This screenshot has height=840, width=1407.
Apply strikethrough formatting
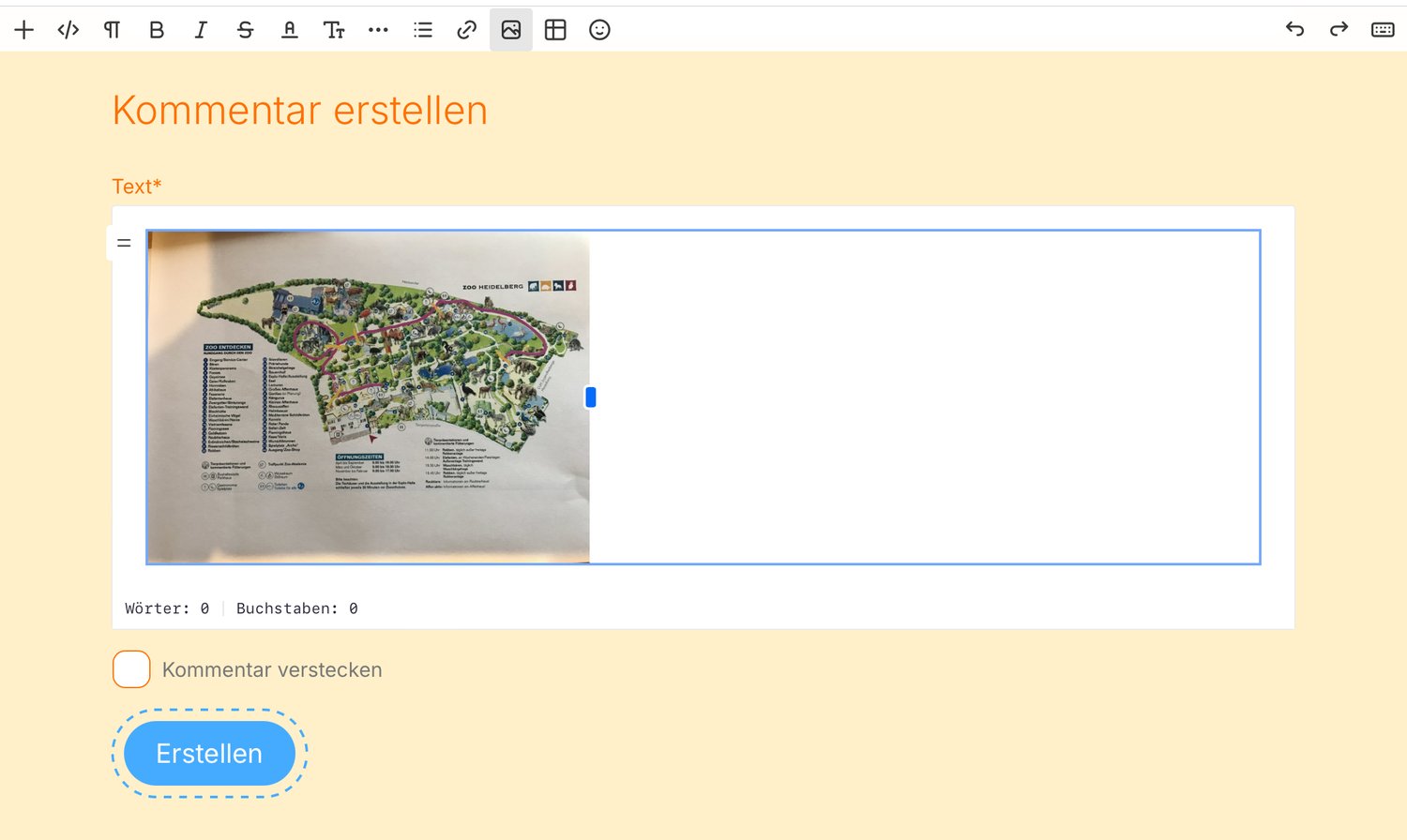tap(245, 30)
